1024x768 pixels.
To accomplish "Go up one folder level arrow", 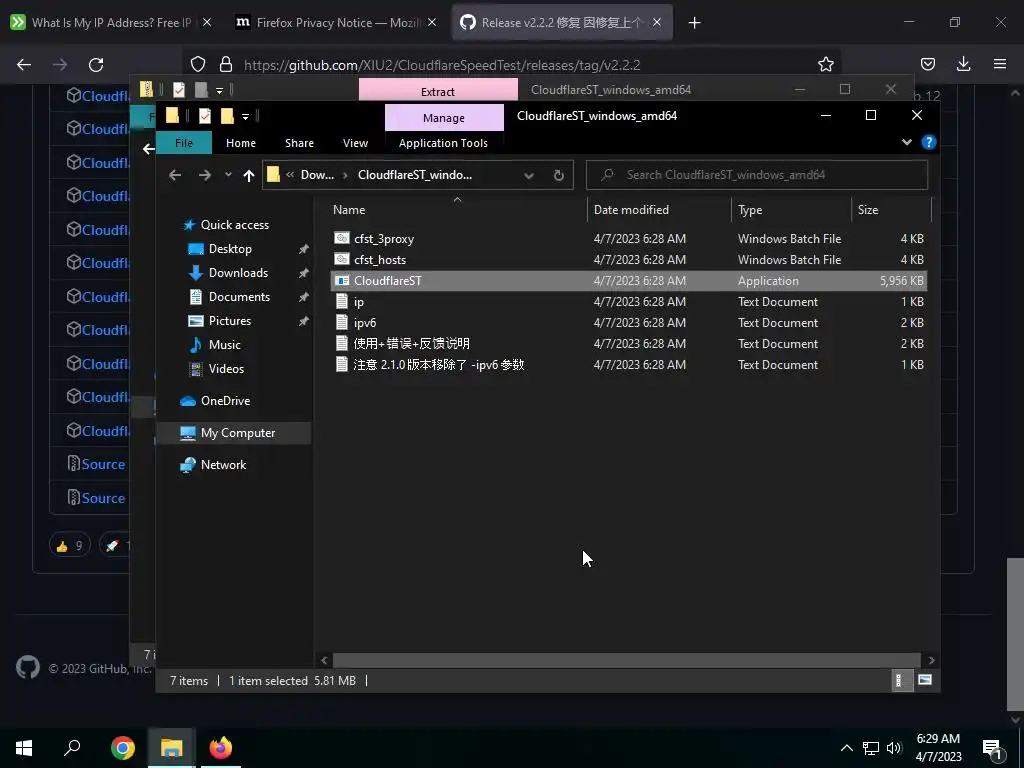I will click(x=248, y=175).
